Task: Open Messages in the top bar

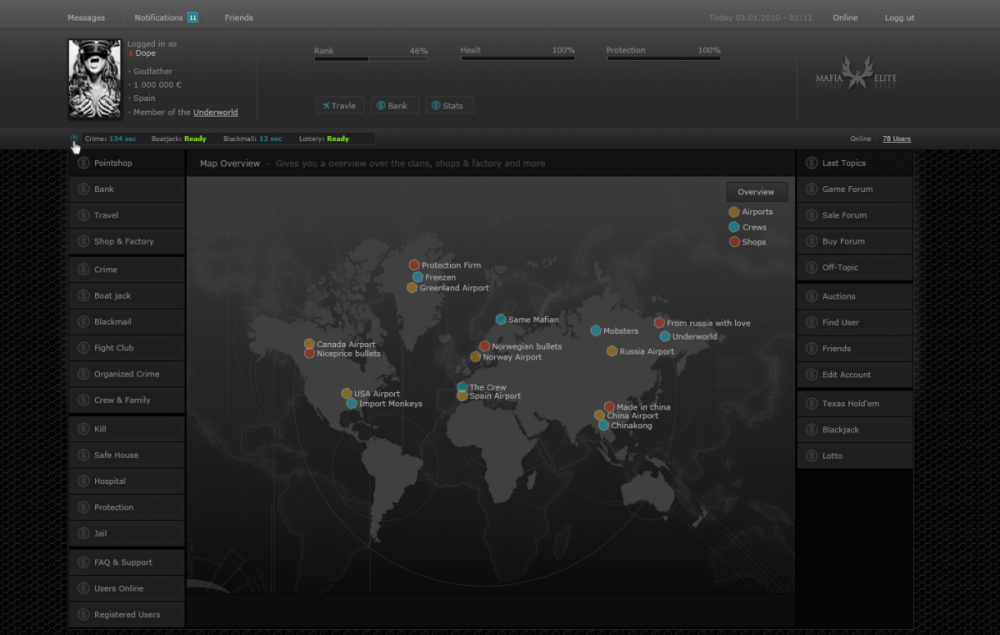Action: tap(86, 18)
